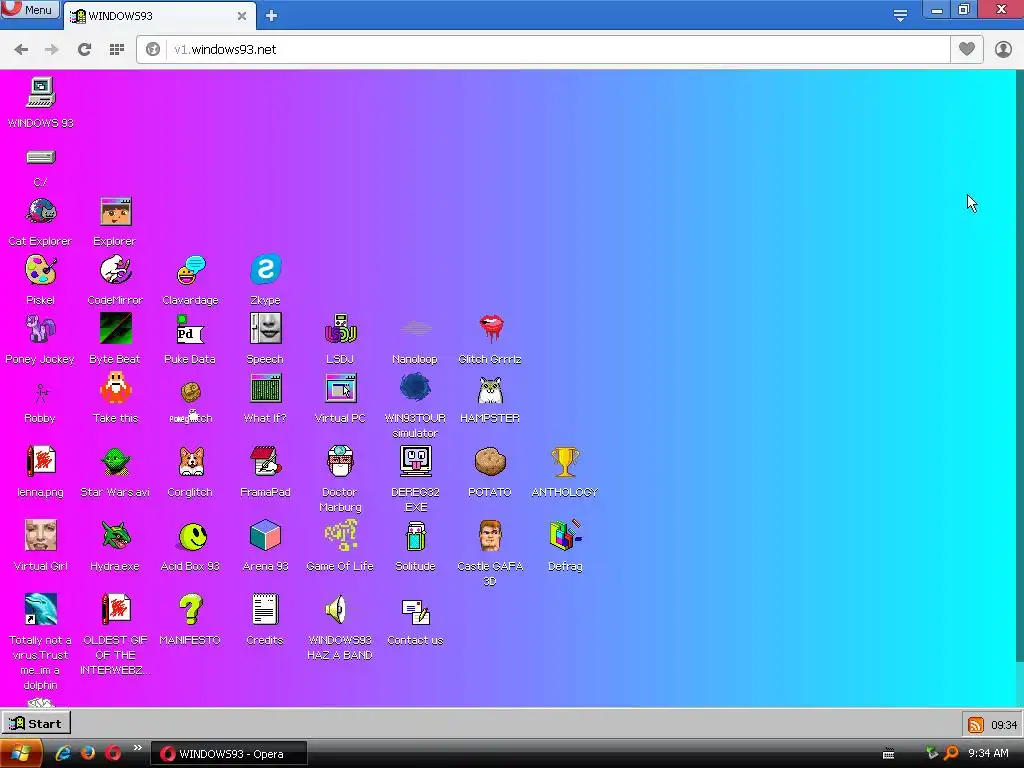
Task: Open Clavardage chat icon
Action: pos(190,270)
